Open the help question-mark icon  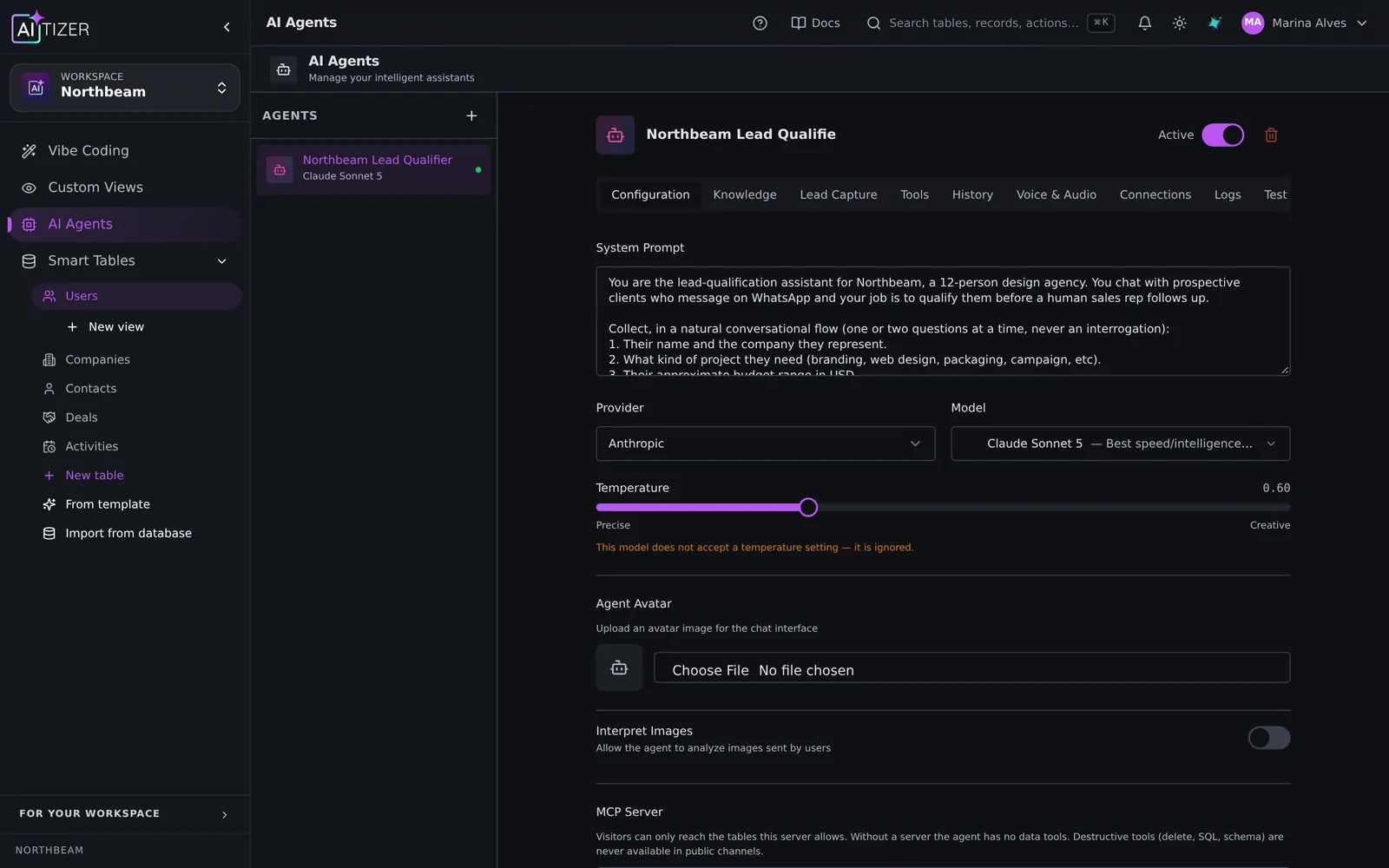(x=760, y=23)
